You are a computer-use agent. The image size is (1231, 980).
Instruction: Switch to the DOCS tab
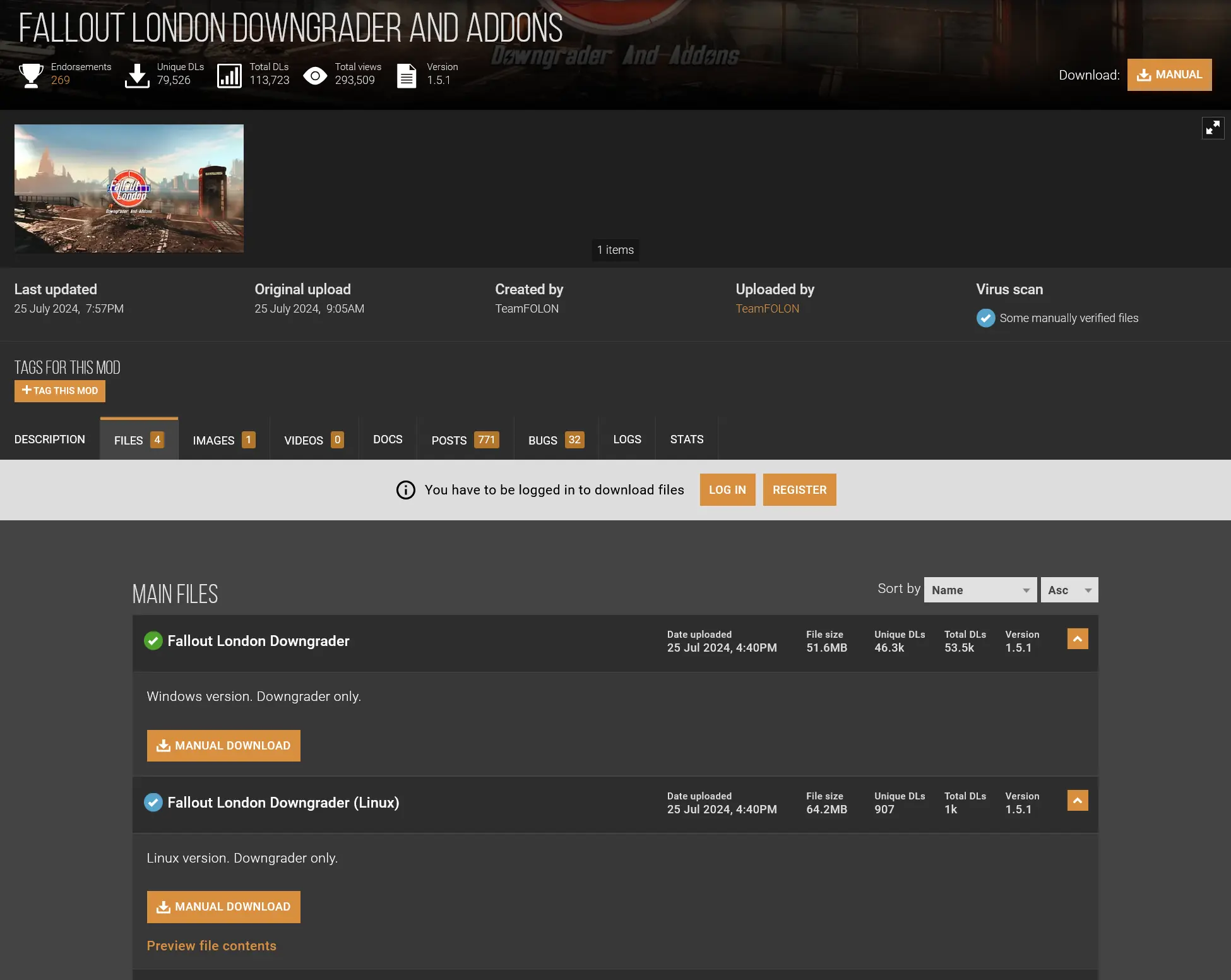tap(388, 439)
